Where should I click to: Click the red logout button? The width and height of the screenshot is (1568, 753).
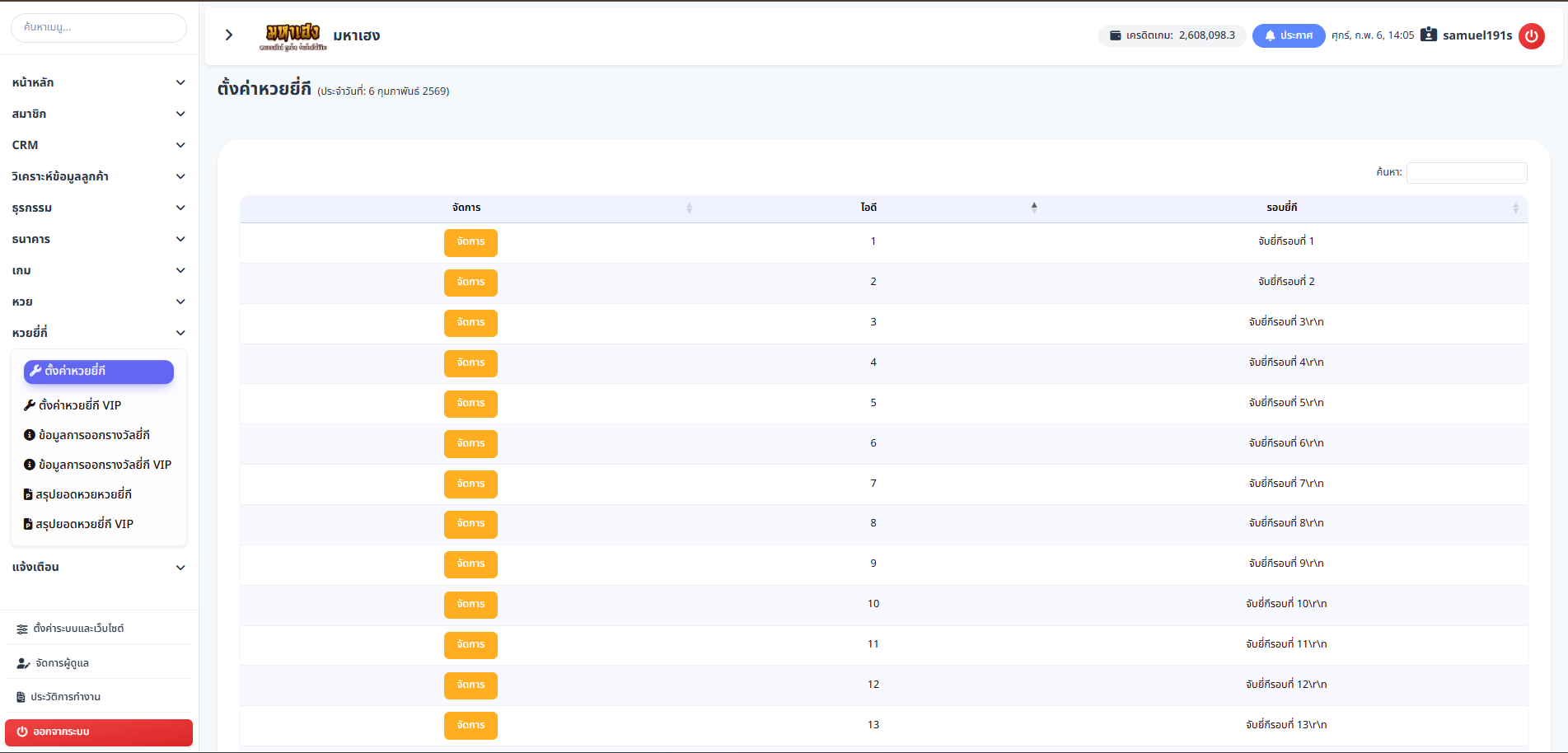99,732
